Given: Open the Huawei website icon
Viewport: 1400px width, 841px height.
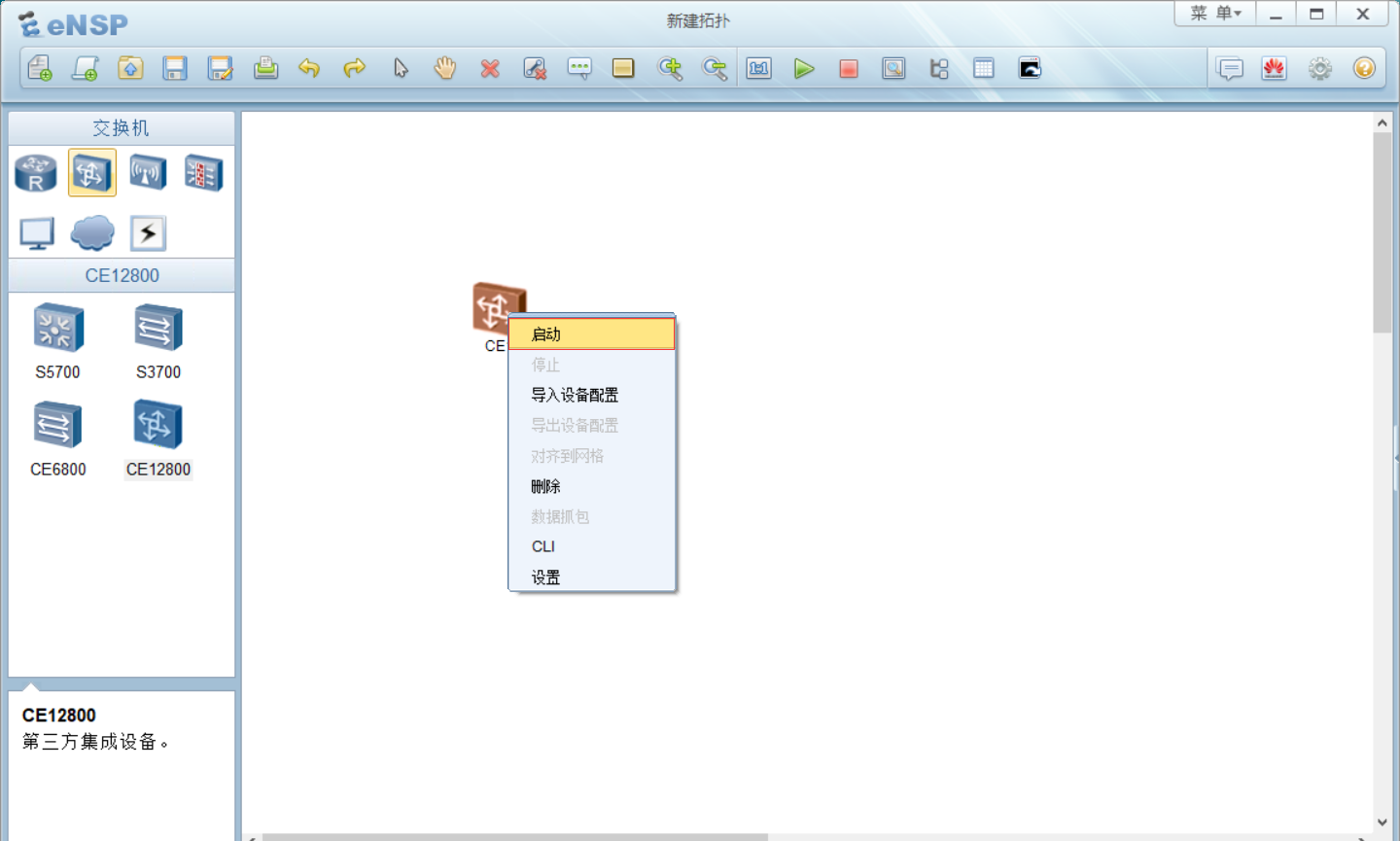Looking at the screenshot, I should (1275, 68).
